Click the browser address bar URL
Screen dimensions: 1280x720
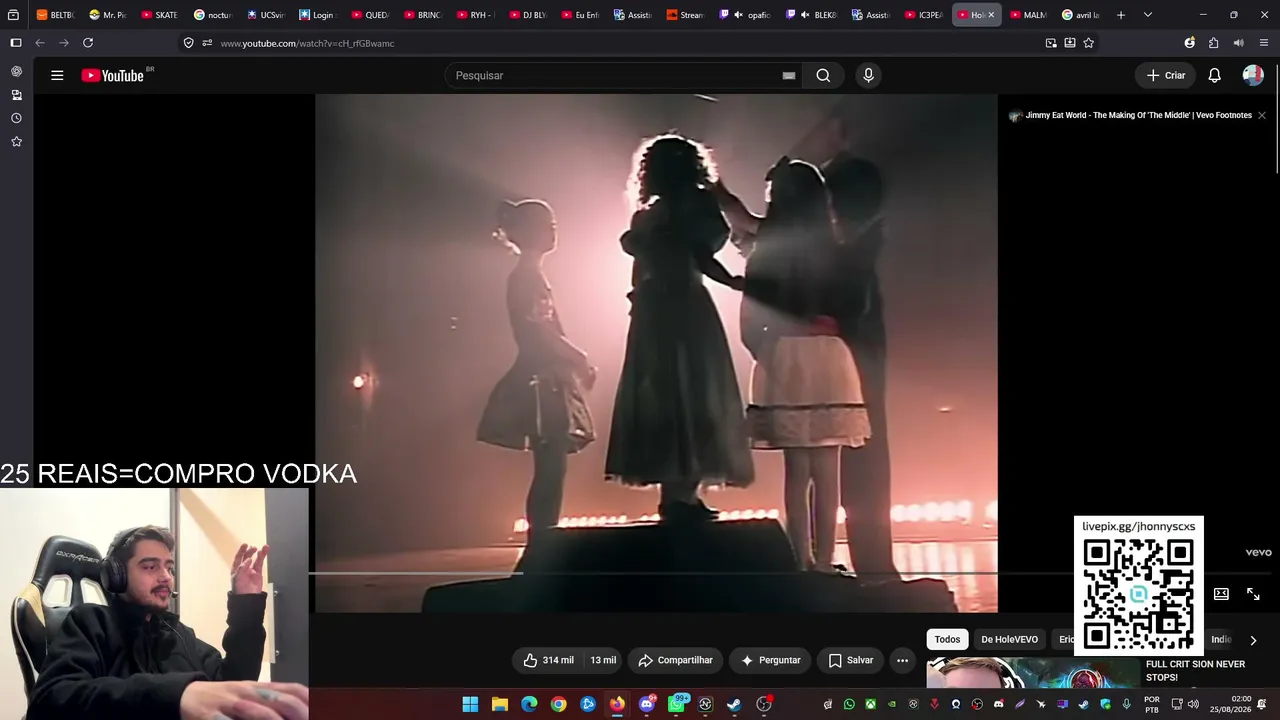pos(307,43)
